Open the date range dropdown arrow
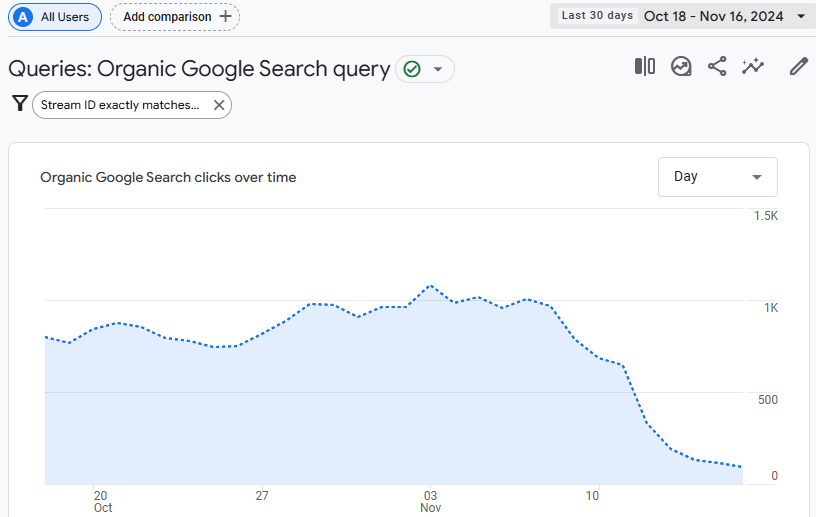This screenshot has height=517, width=816. click(x=801, y=16)
